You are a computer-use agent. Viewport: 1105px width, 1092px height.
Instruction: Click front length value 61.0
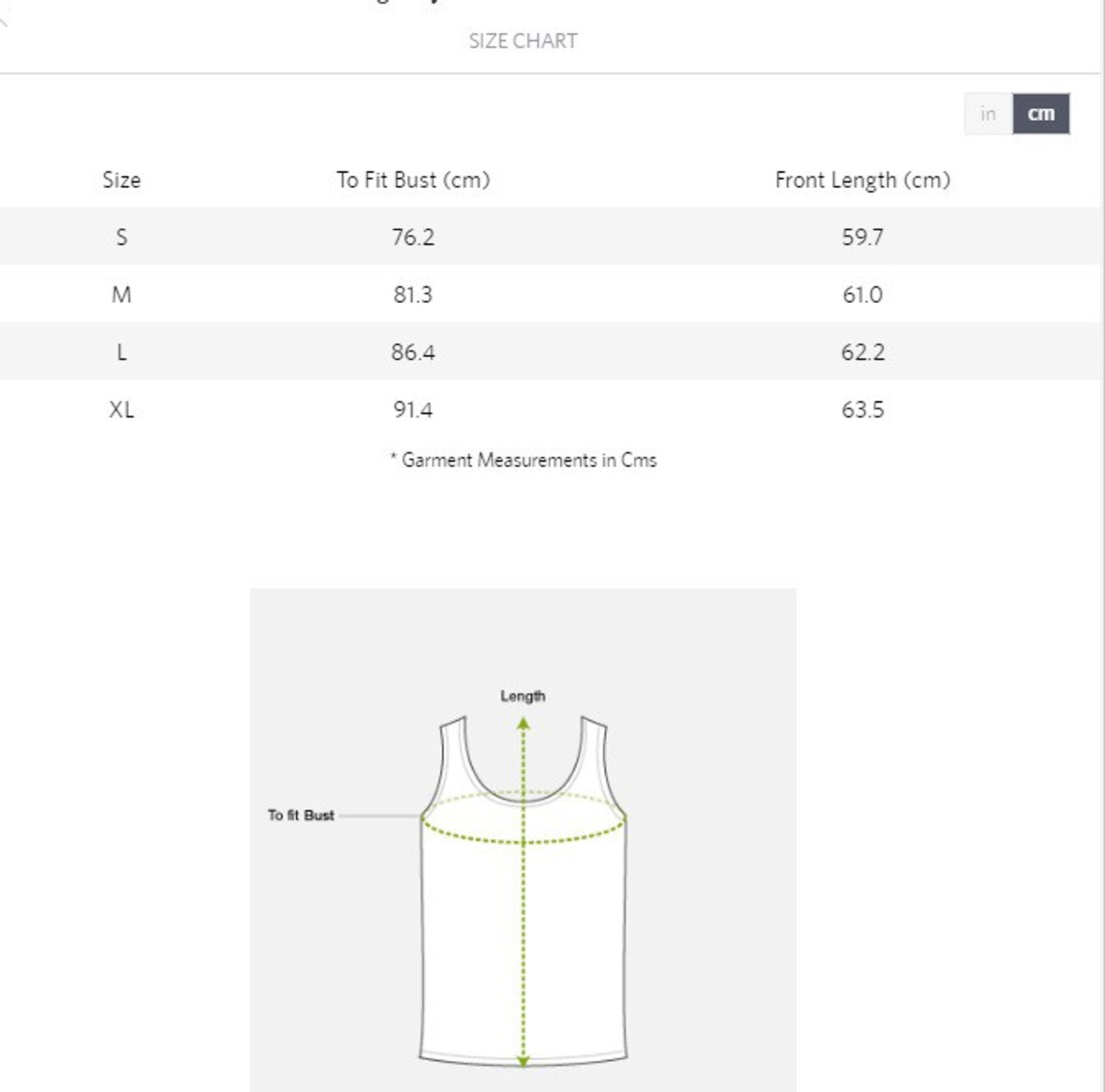pos(863,295)
